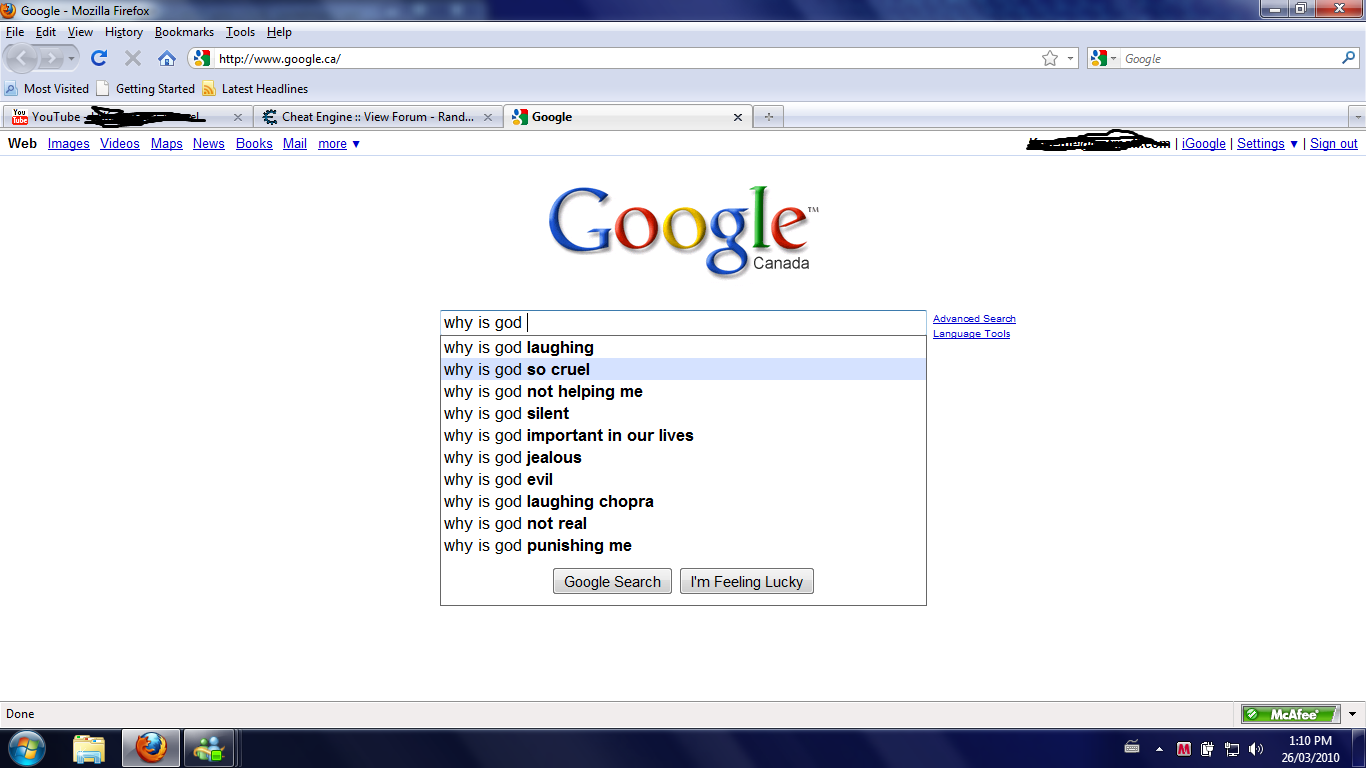Open the McAfee SiteAdvisor dropdown arrow

1352,714
